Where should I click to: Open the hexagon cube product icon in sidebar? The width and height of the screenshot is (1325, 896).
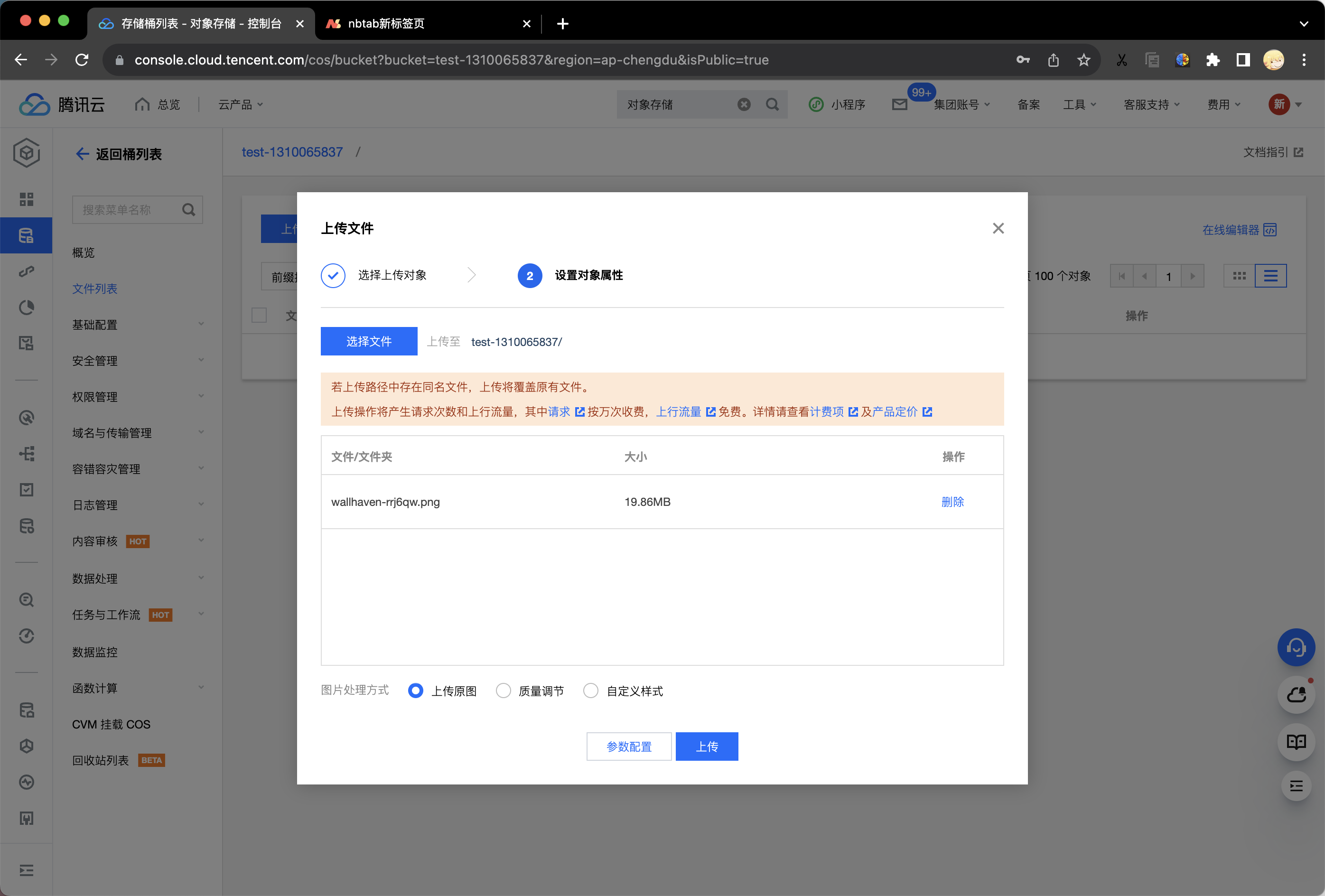point(26,152)
